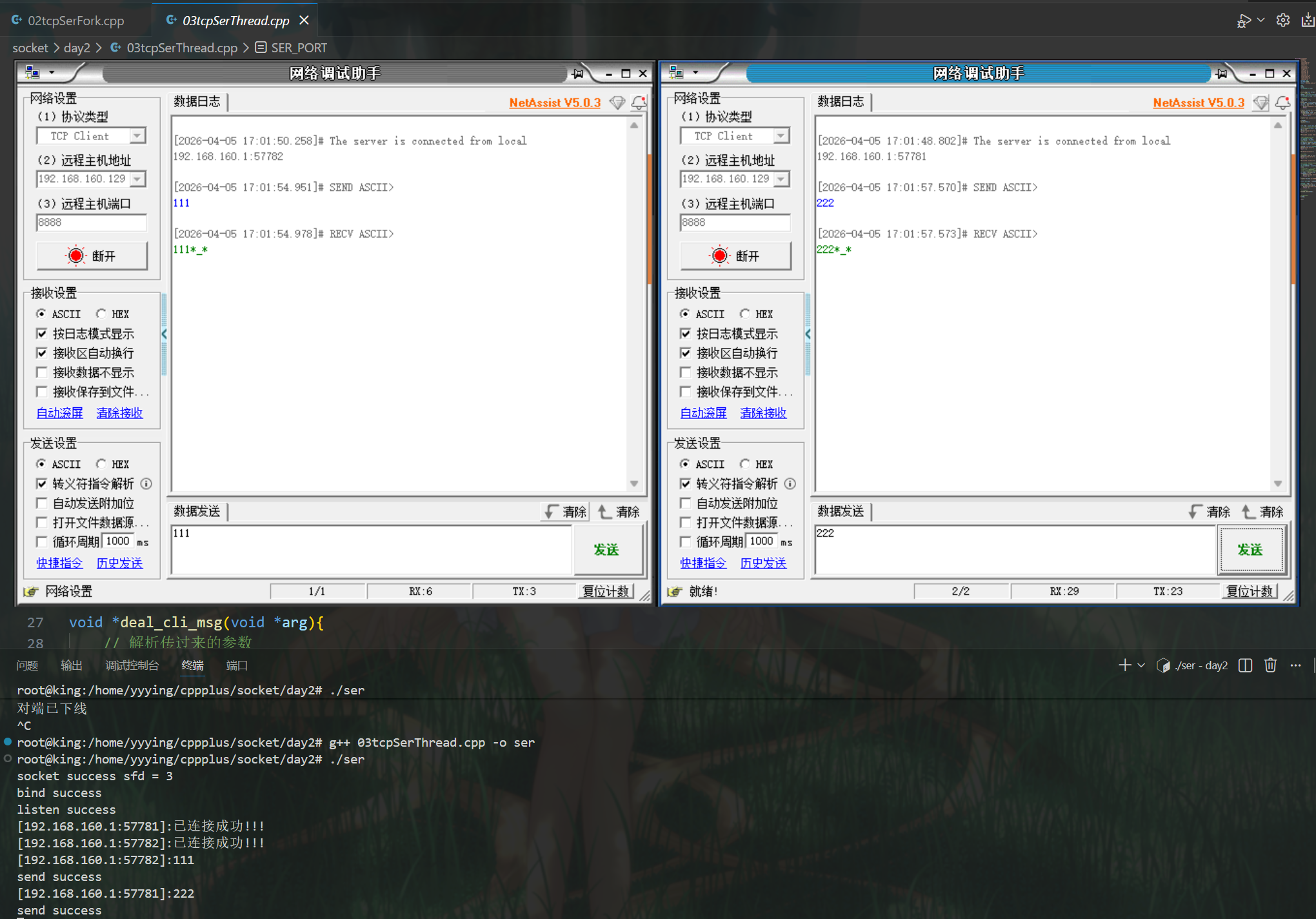Kill terminal with the trash icon

tap(1270, 665)
